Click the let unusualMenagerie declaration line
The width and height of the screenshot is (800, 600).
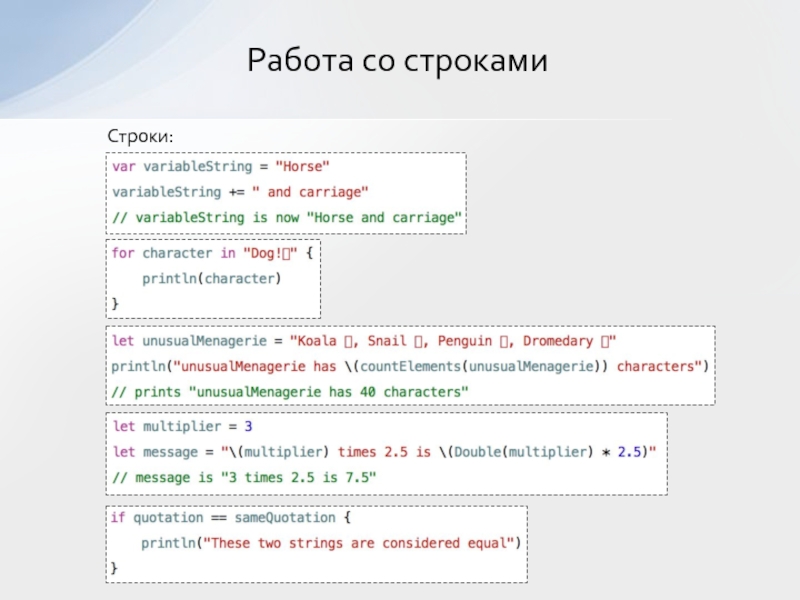click(x=364, y=341)
